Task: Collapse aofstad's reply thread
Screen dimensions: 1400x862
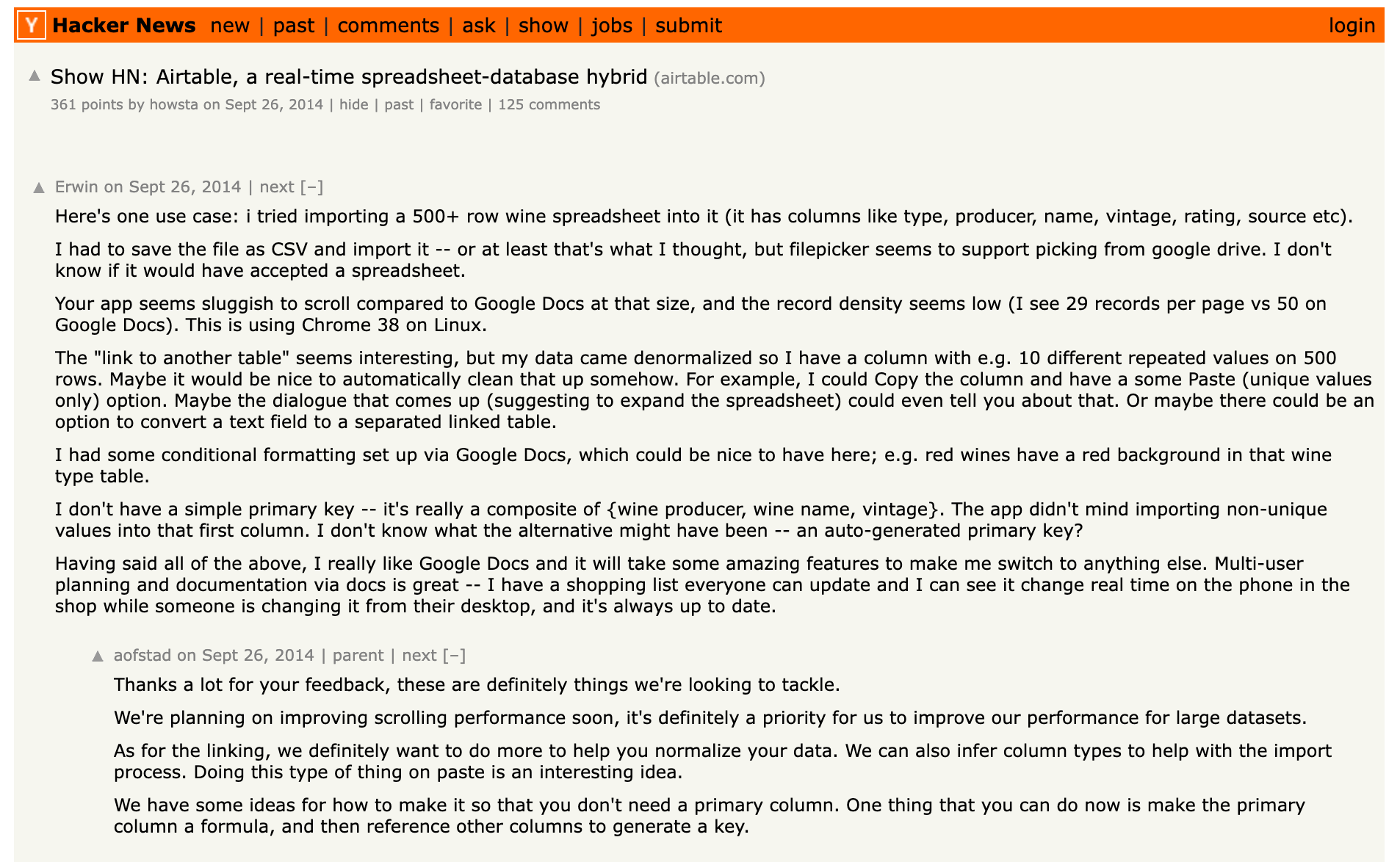Action: coord(454,656)
